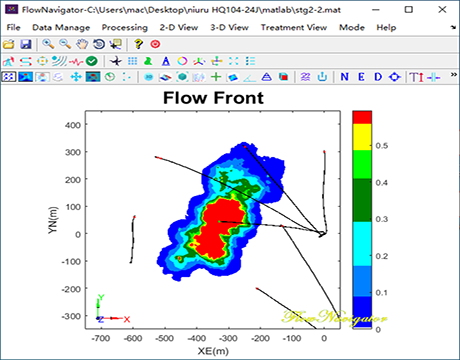
Task: Click the cyan angle measurement icon
Action: click(249, 78)
